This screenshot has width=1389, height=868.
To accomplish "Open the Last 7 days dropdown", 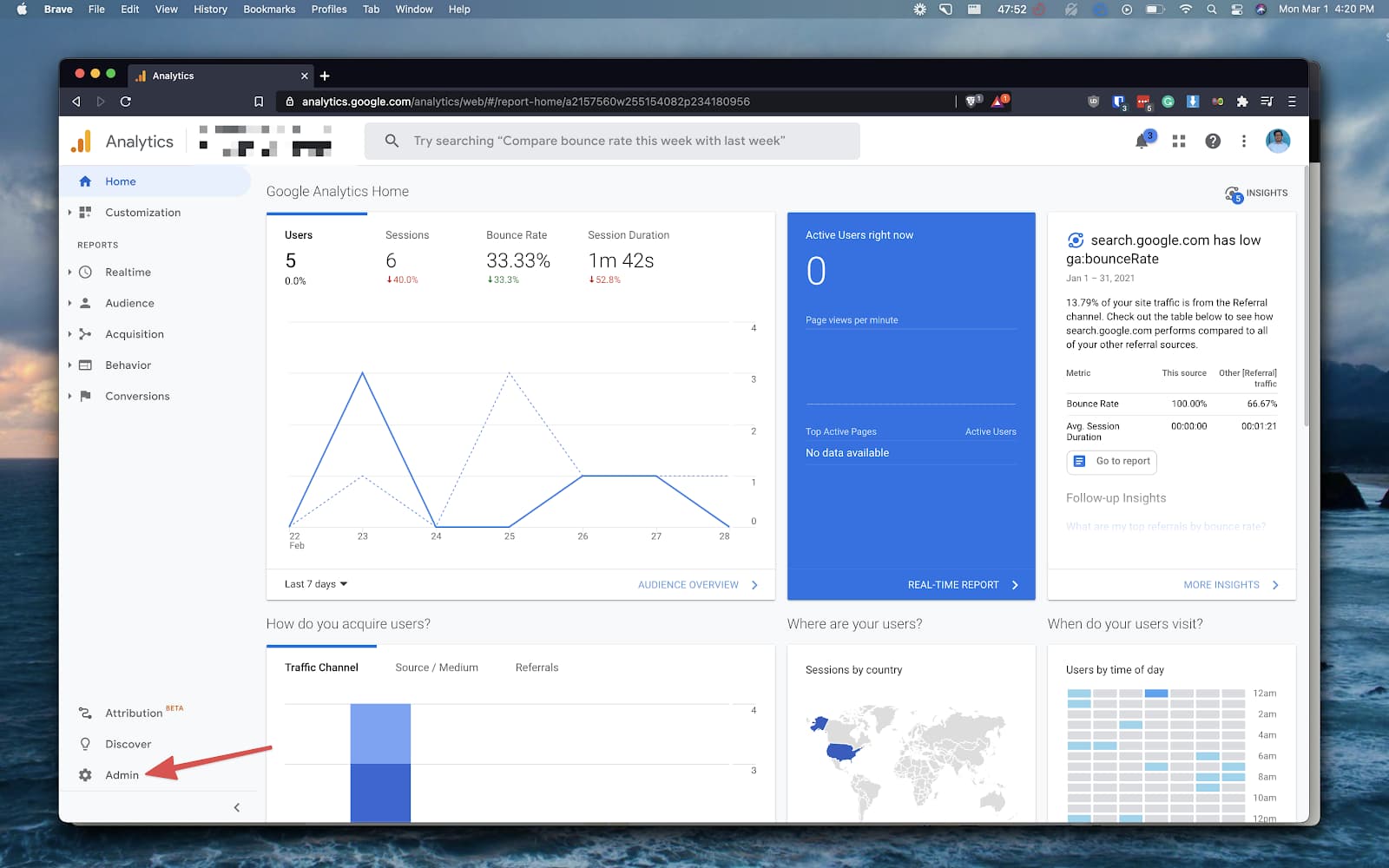I will [x=316, y=584].
